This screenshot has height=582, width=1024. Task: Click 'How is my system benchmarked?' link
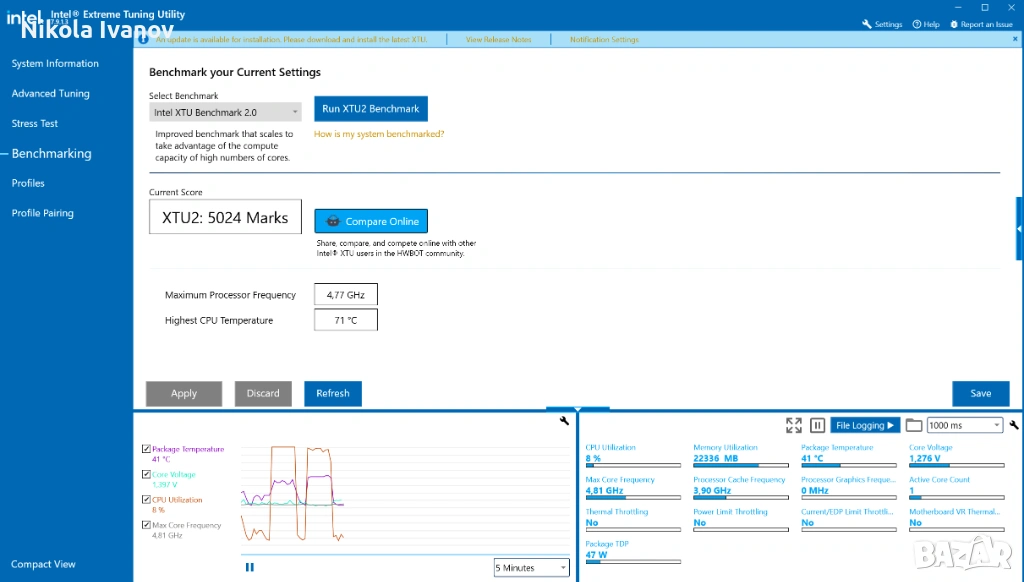tap(379, 134)
